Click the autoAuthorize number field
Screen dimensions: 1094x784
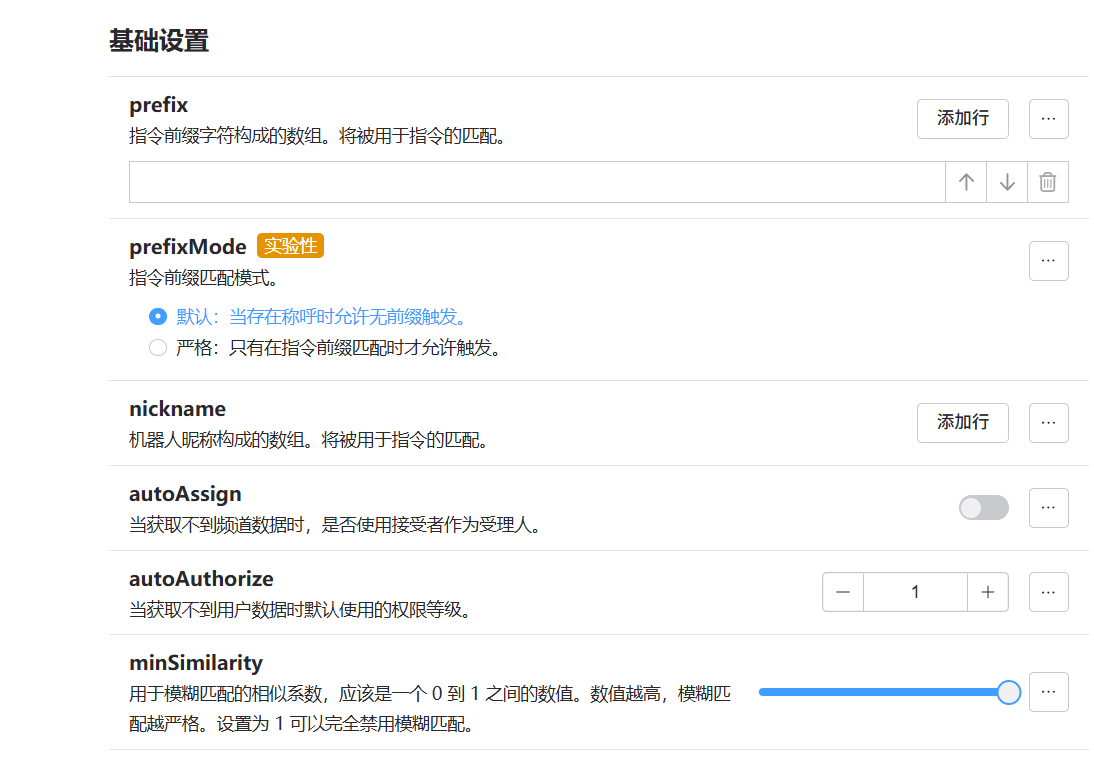tap(915, 592)
